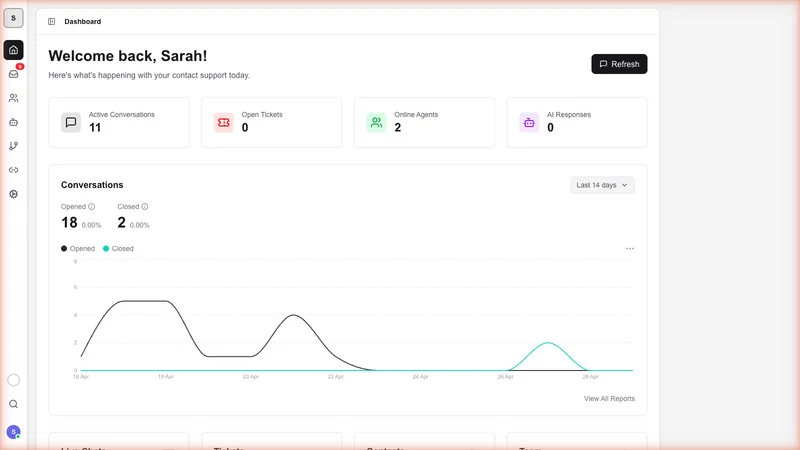Click the search magnifier icon in sidebar
The height and width of the screenshot is (450, 800).
click(x=13, y=404)
